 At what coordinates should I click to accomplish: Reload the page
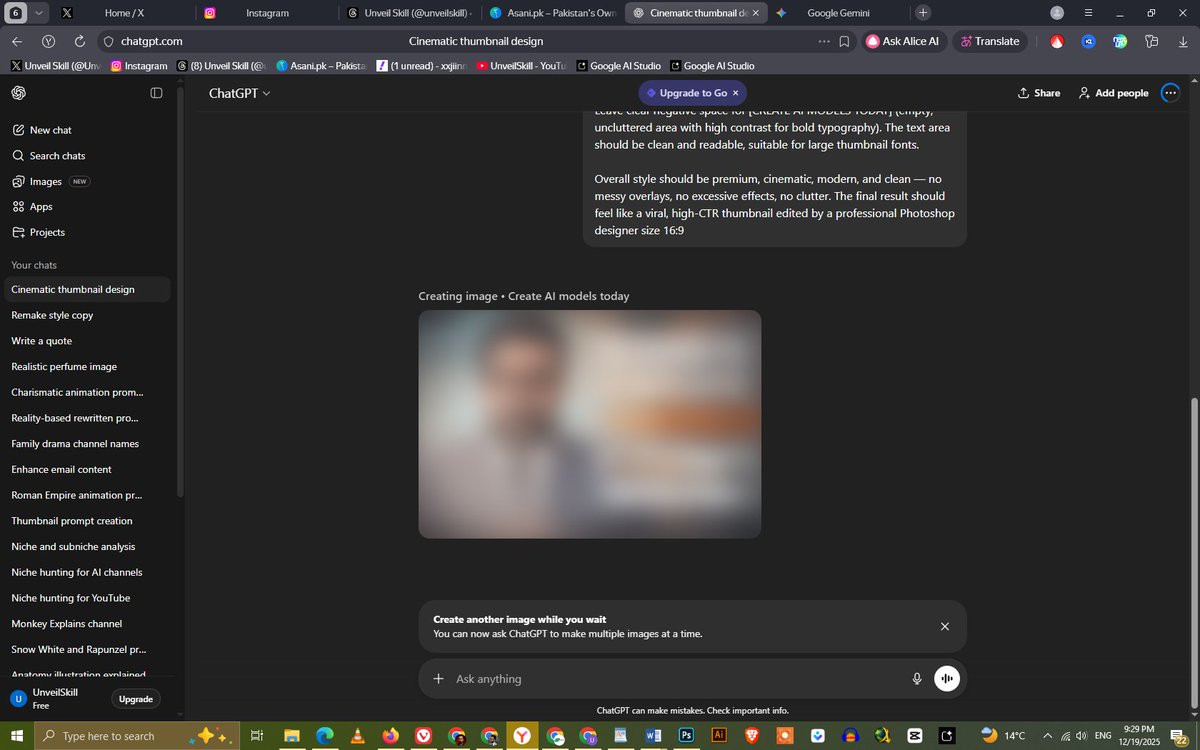(79, 42)
